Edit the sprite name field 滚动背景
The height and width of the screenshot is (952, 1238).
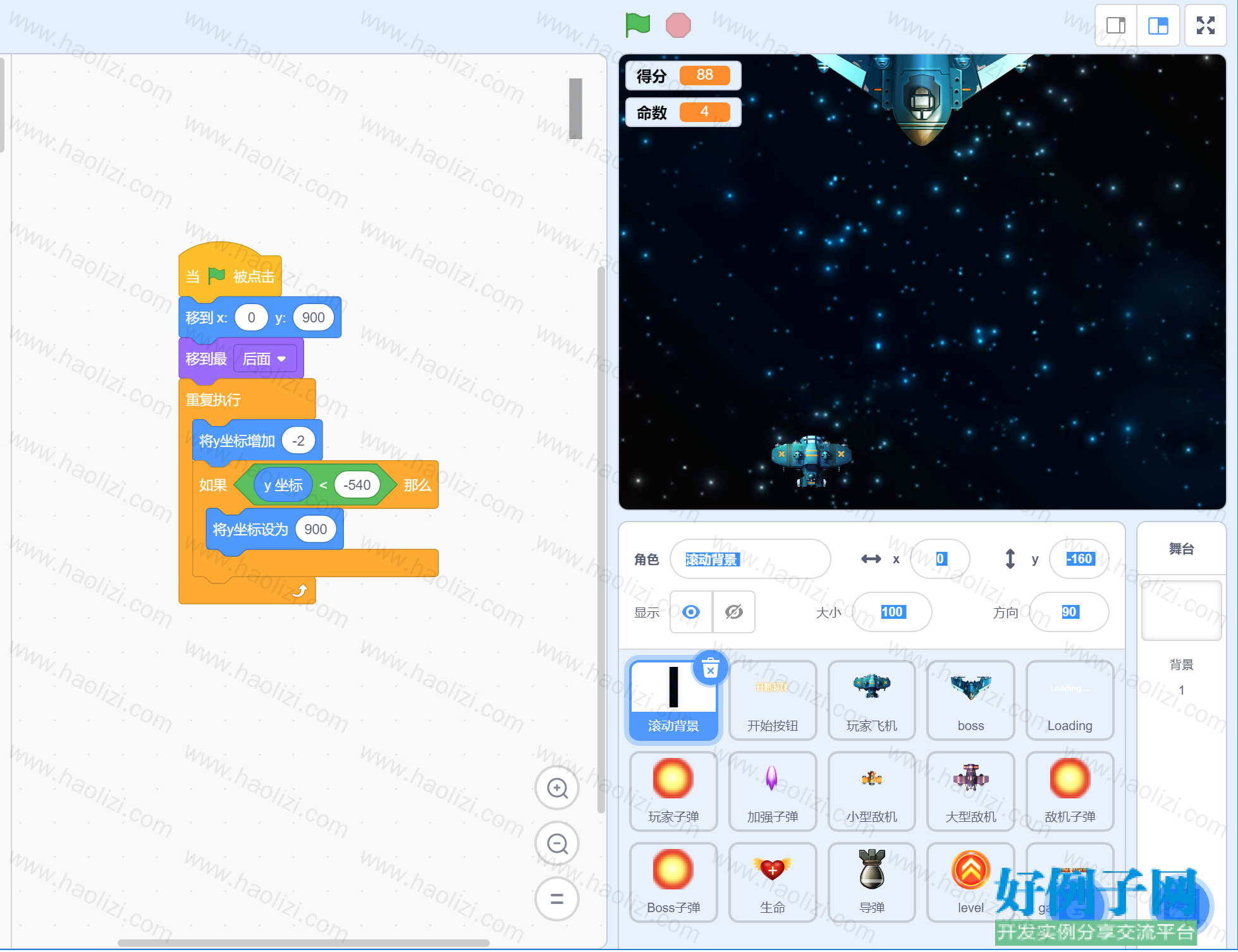pos(750,559)
